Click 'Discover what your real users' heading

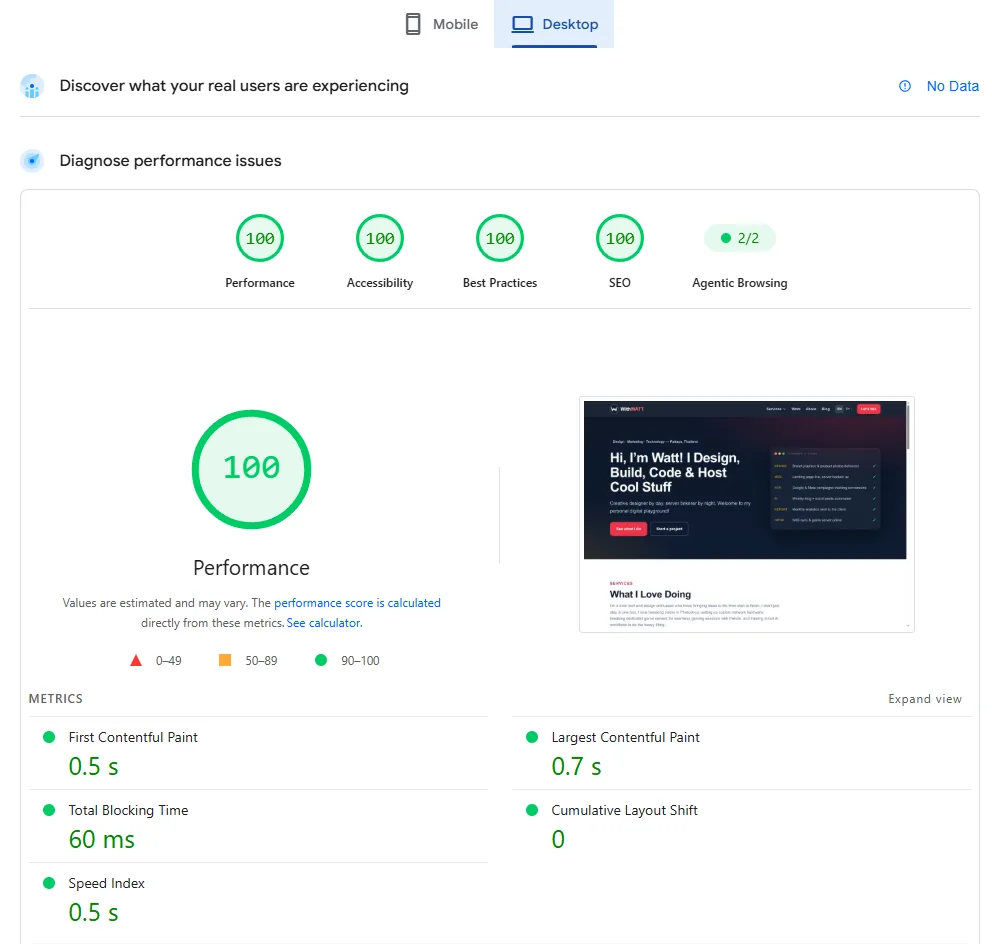234,86
